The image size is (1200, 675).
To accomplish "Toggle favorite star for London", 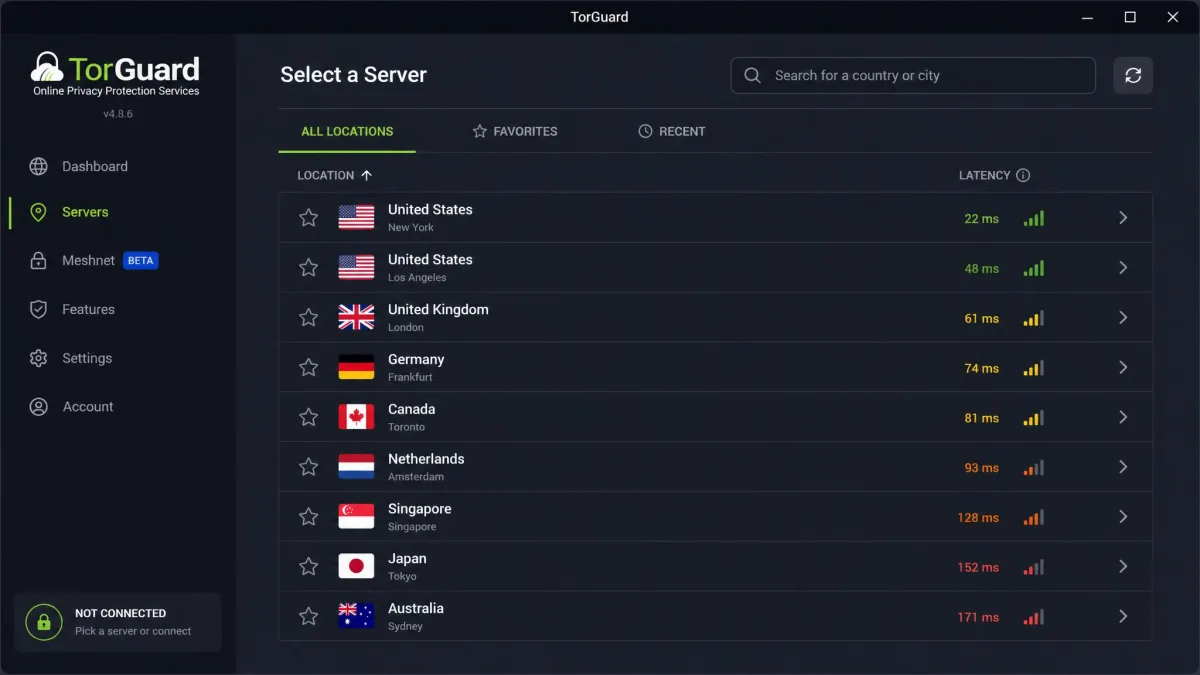I will click(309, 317).
